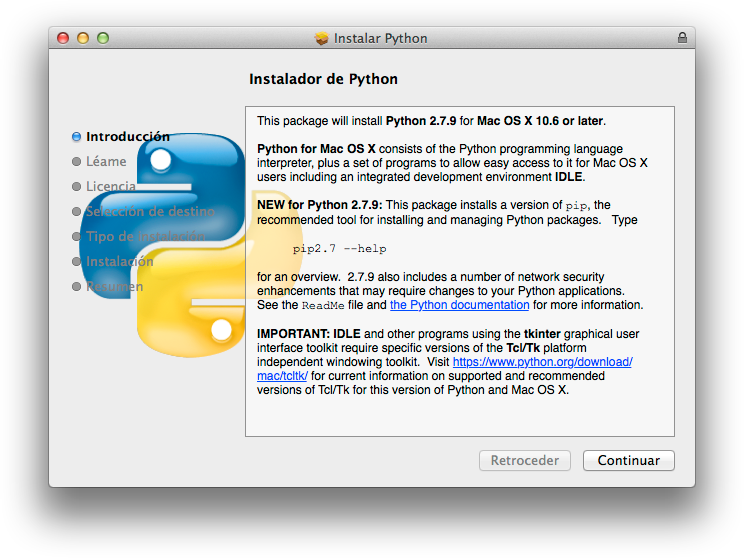Click the blue bullet beside Introducción
Screen dimensions: 744x558
tap(76, 137)
